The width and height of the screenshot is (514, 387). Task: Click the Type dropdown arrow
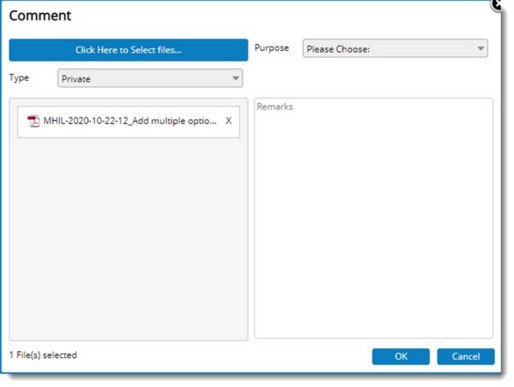pyautogui.click(x=235, y=78)
